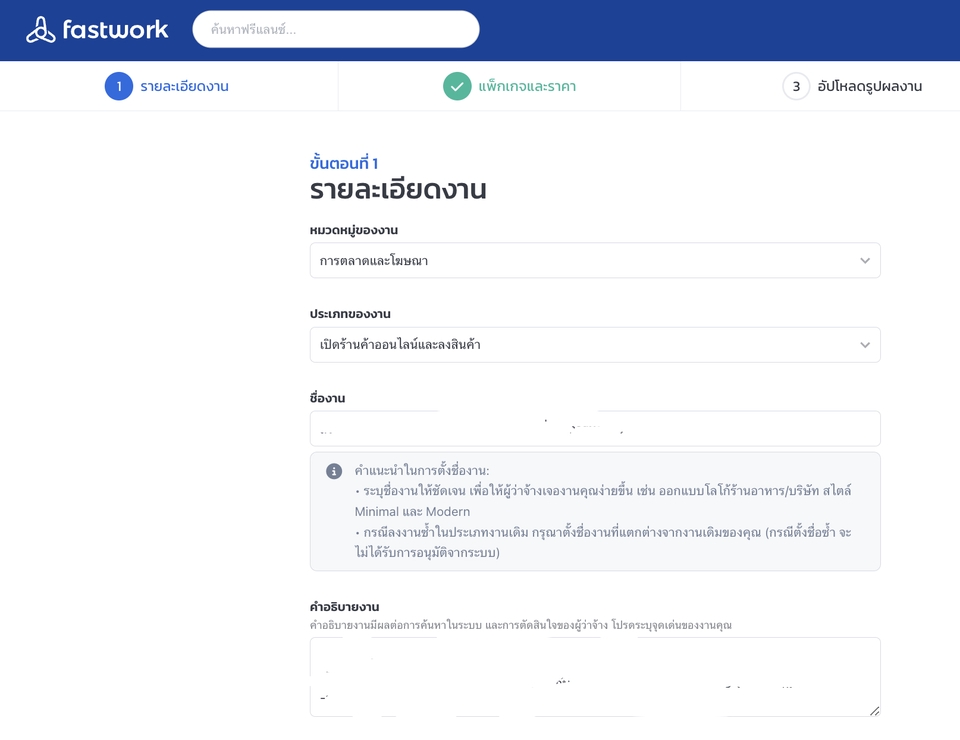This screenshot has width=960, height=740.
Task: Open the ประเภทของงาน job type dropdown
Action: point(595,344)
